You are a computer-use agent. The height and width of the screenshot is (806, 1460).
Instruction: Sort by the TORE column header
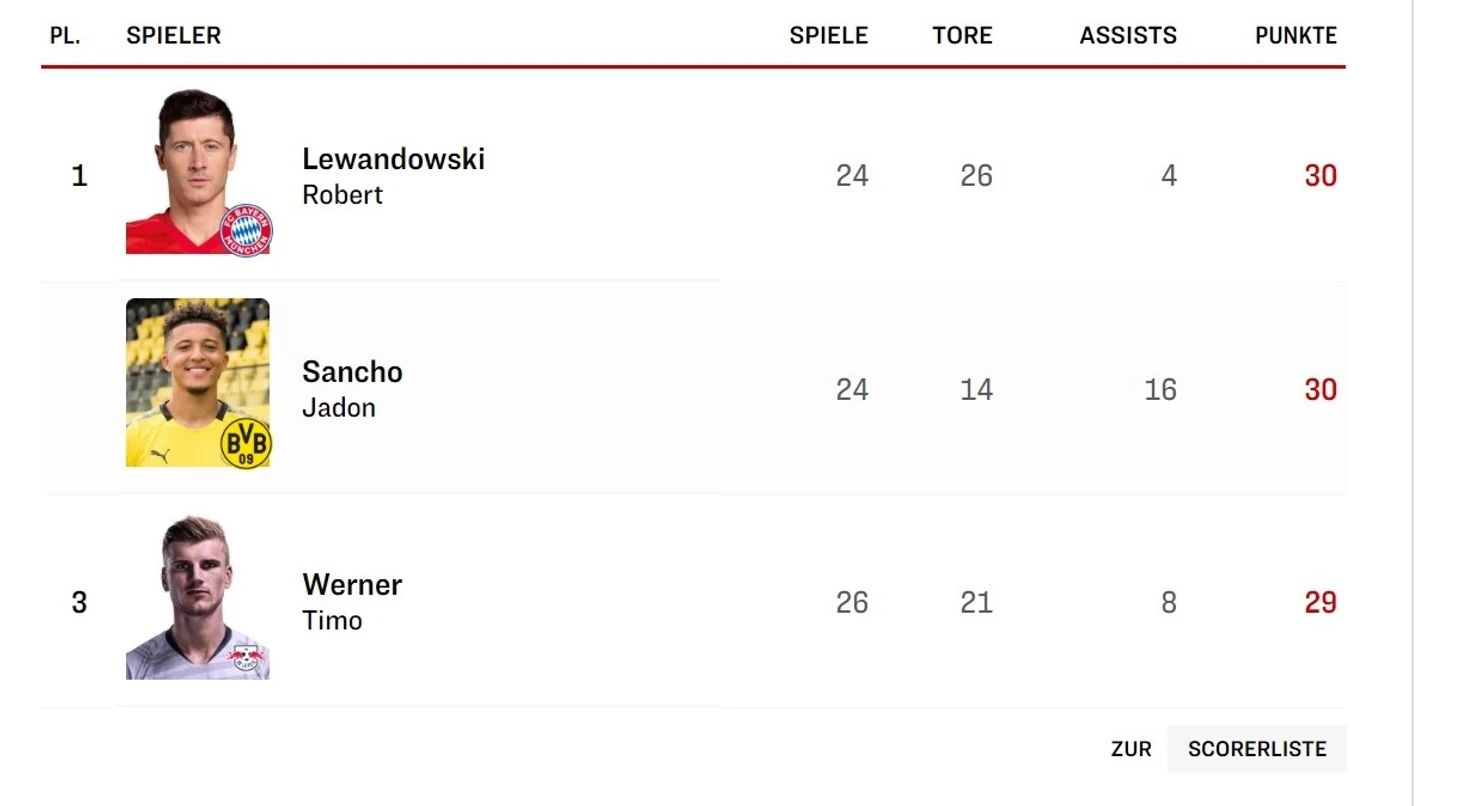click(x=962, y=36)
